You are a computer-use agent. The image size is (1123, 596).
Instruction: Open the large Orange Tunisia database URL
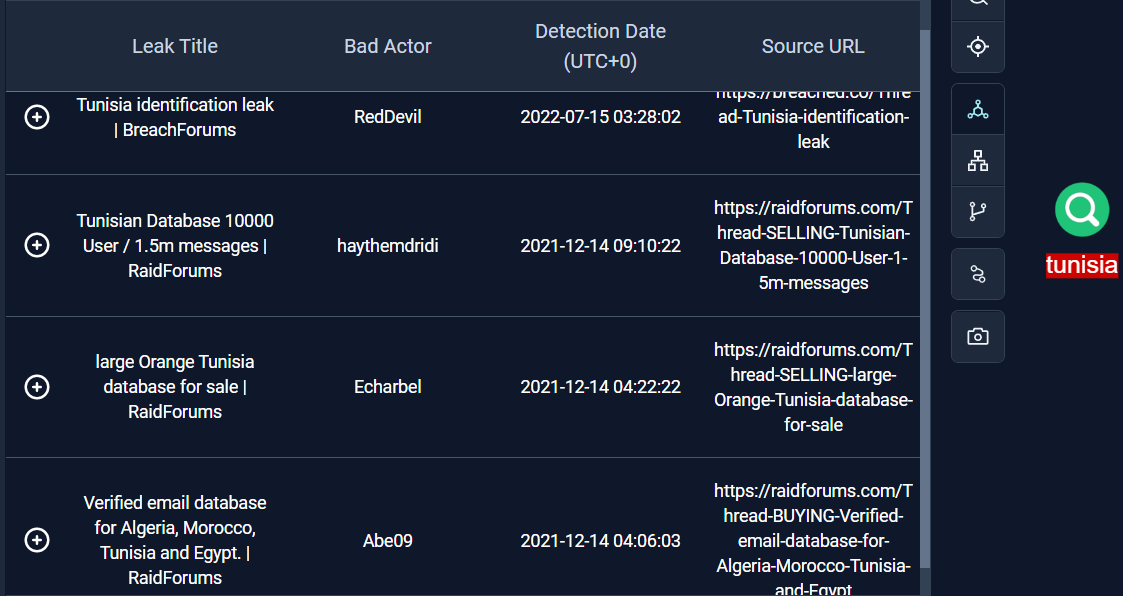coord(813,387)
